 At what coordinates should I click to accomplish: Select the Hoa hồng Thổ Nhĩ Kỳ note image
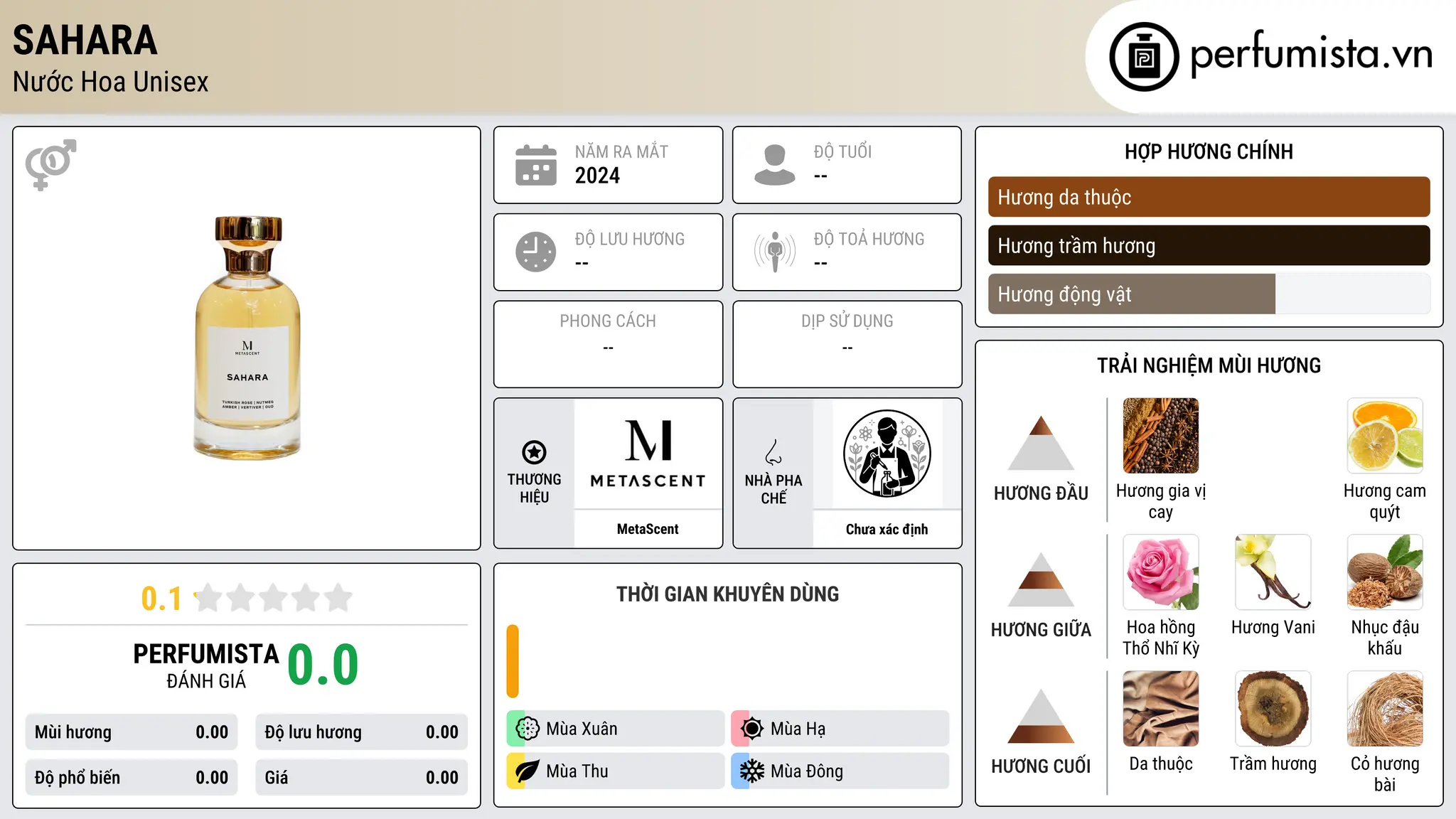[x=1161, y=572]
